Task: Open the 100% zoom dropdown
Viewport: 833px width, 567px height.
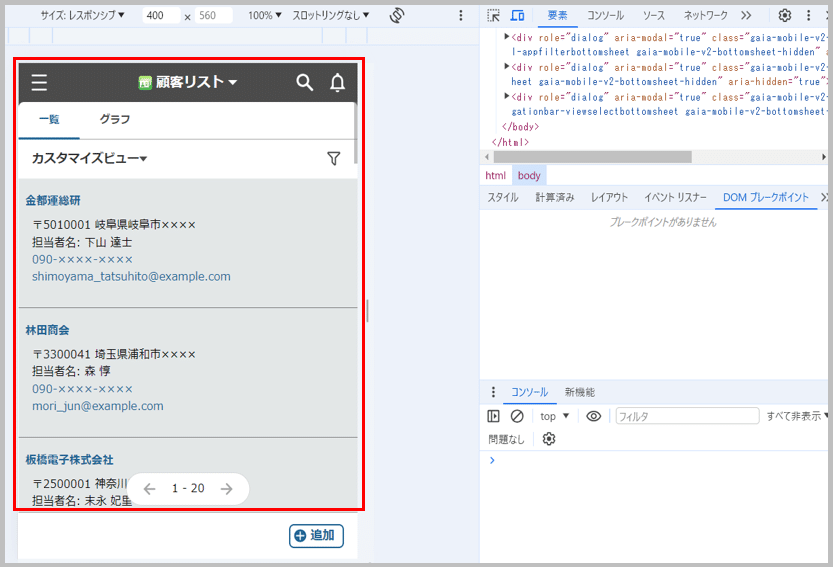Action: pos(265,15)
